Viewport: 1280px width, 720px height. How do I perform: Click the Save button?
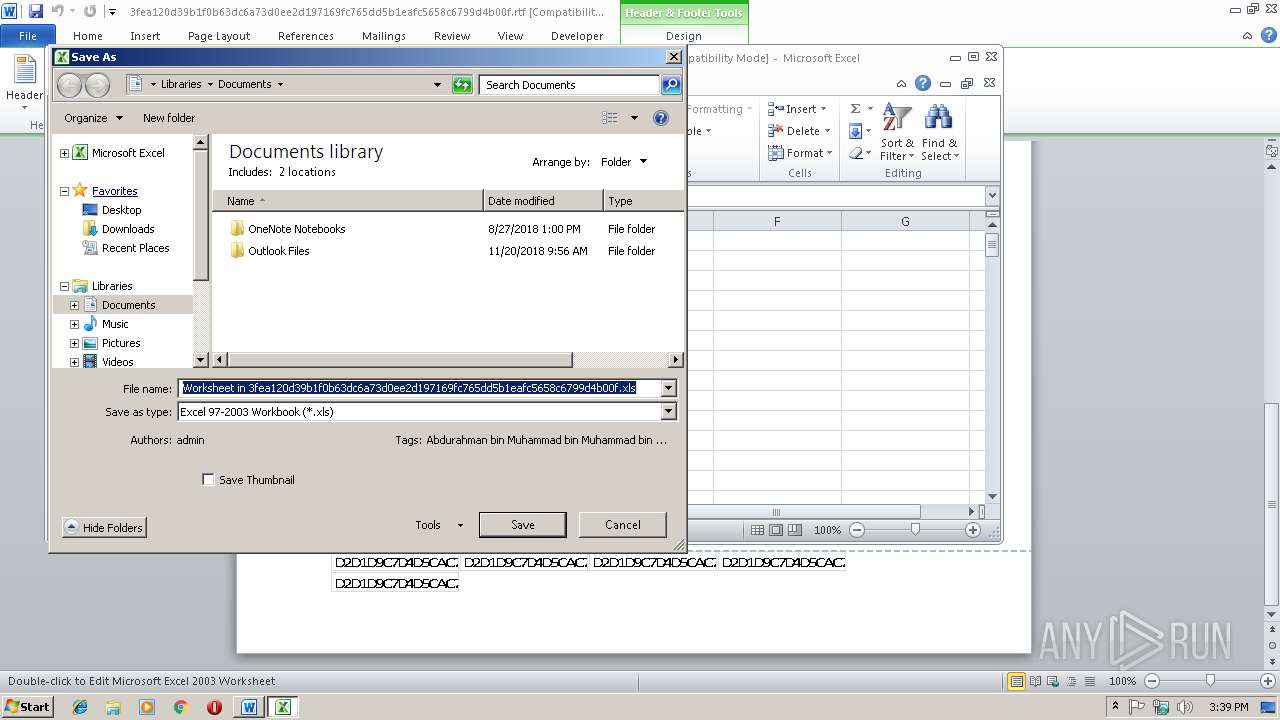click(x=522, y=525)
